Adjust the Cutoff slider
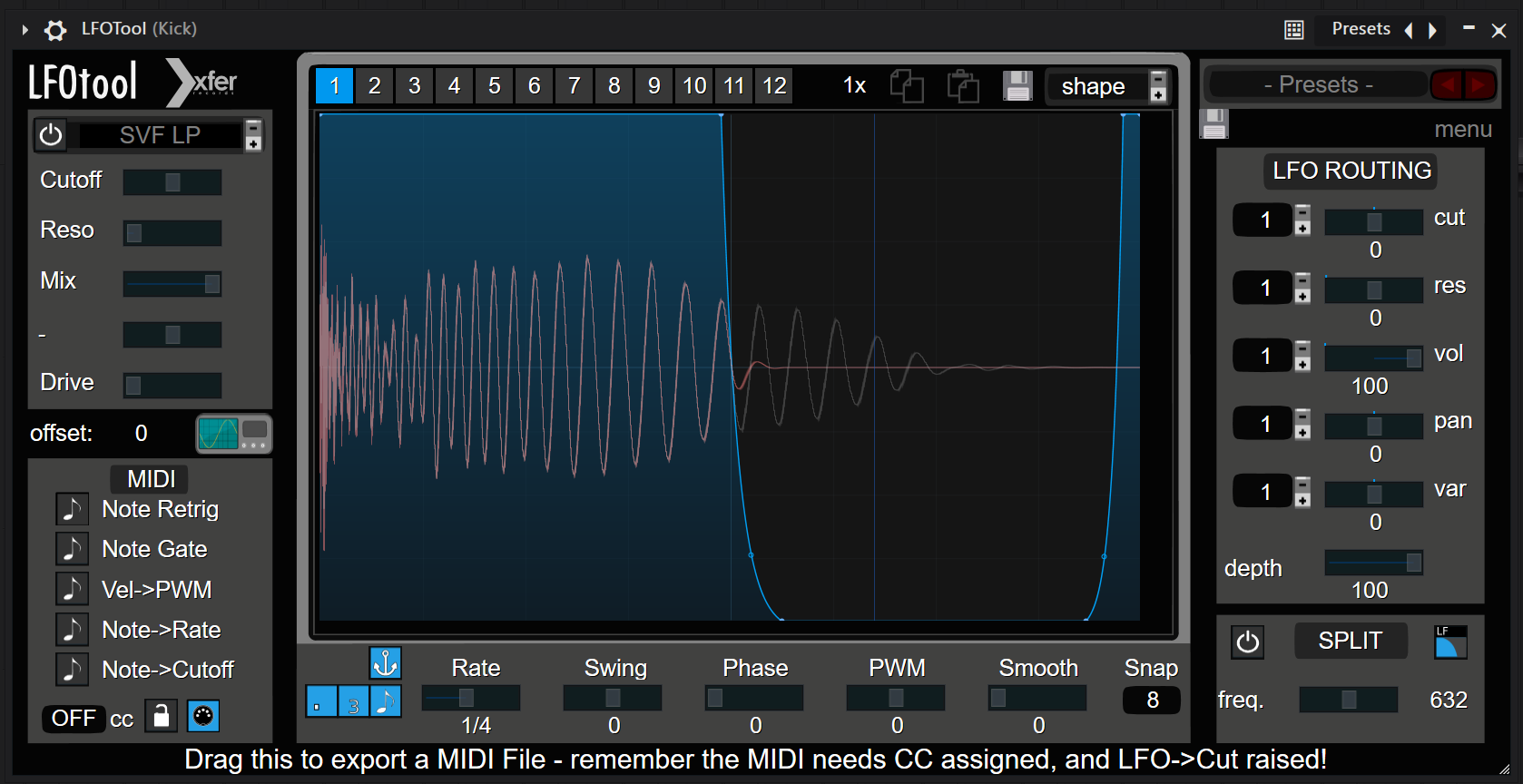The height and width of the screenshot is (784, 1523). [x=172, y=182]
